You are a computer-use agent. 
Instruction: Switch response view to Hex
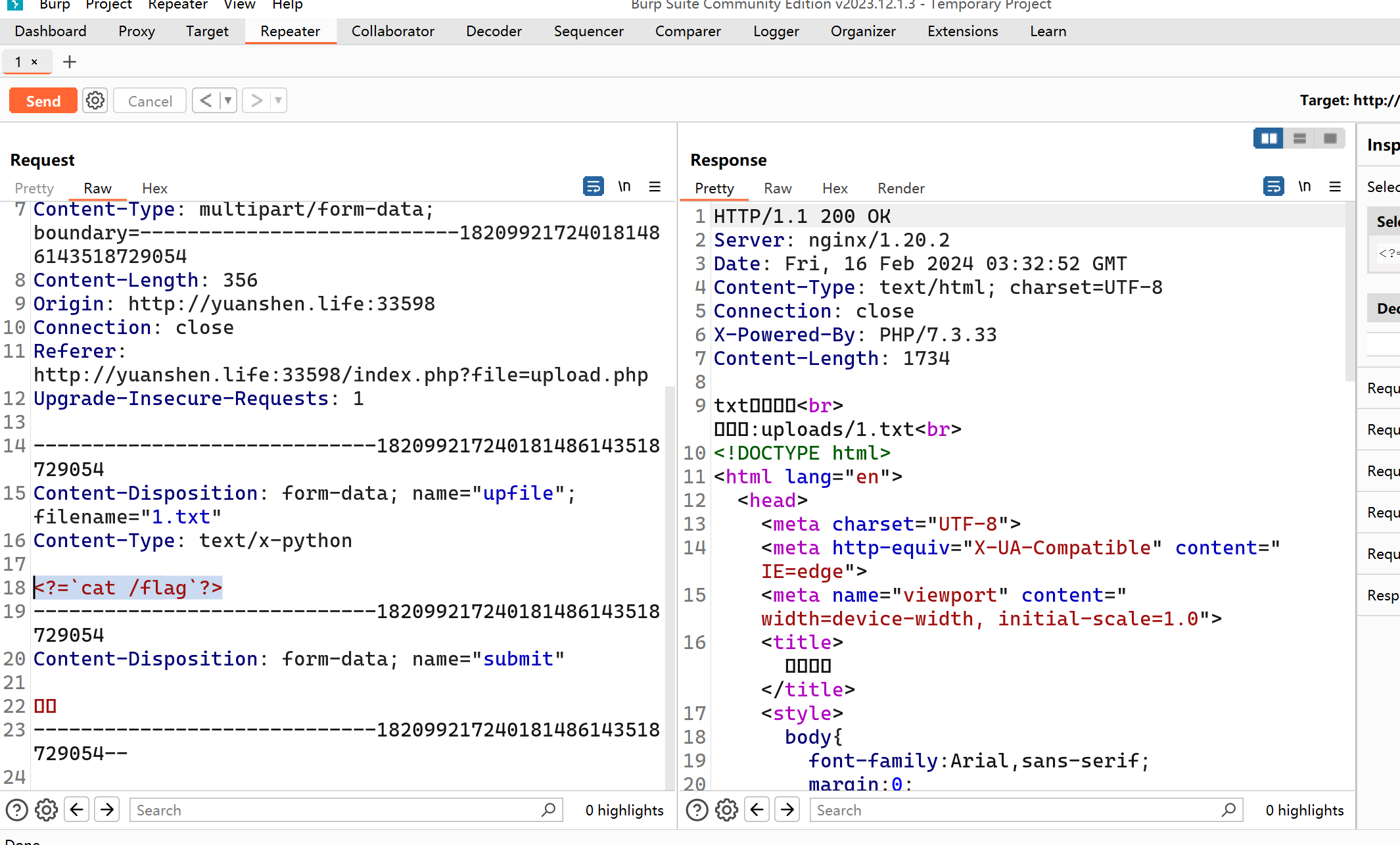tap(835, 188)
